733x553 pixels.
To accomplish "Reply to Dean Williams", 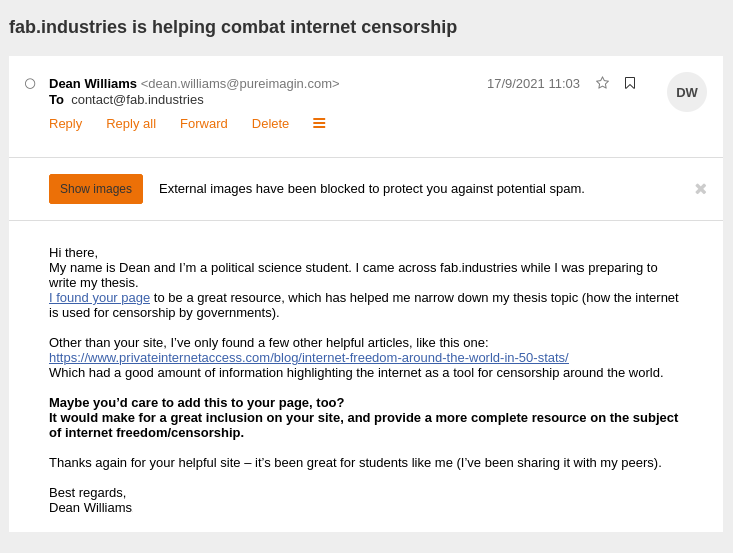I will 65,124.
